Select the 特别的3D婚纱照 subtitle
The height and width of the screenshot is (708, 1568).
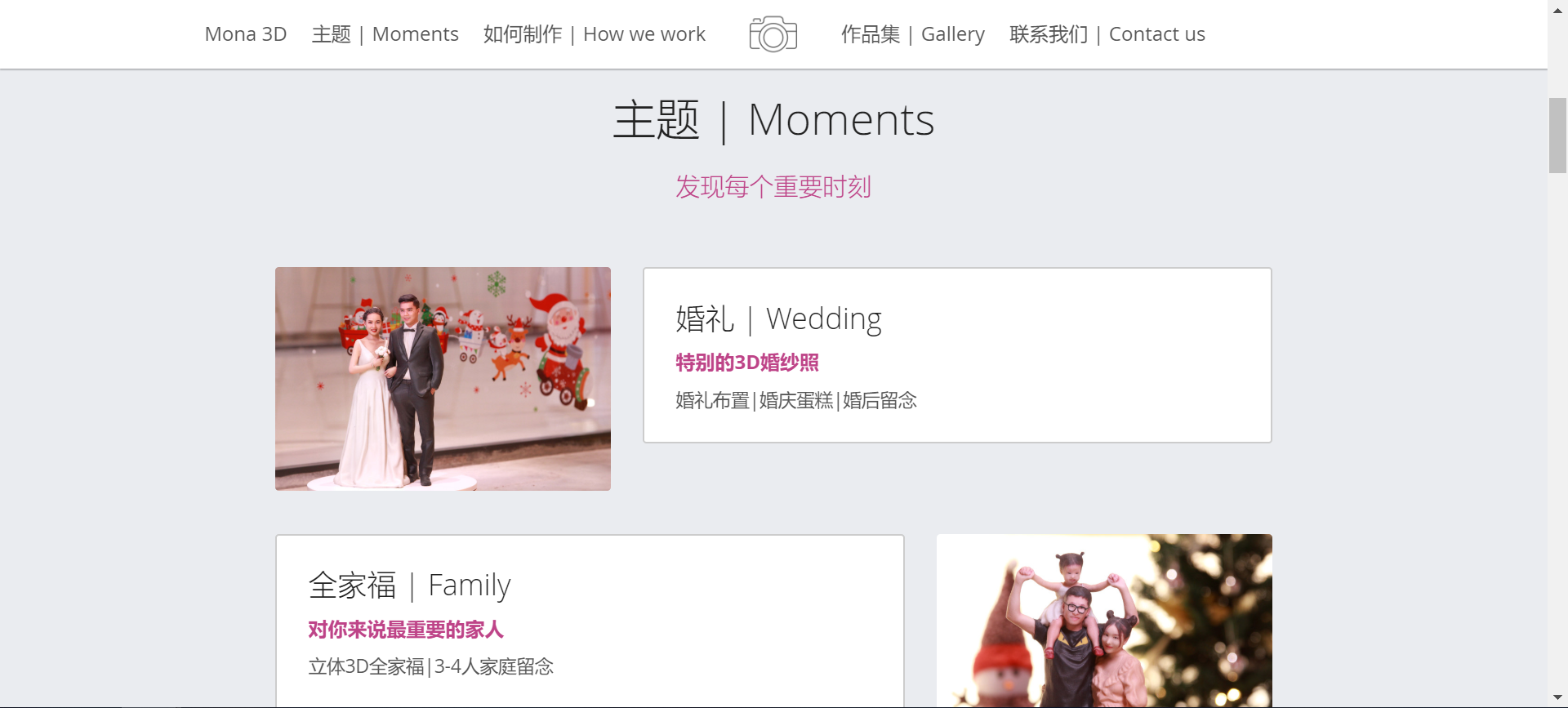pyautogui.click(x=747, y=363)
